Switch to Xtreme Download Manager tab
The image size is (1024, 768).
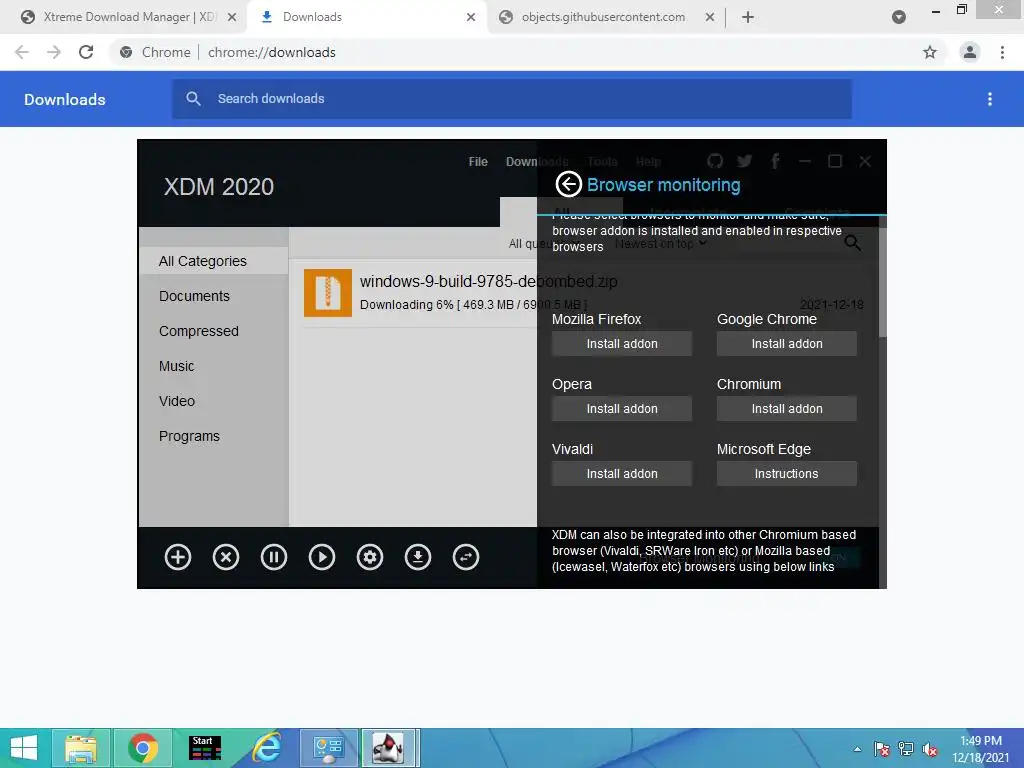coord(129,17)
